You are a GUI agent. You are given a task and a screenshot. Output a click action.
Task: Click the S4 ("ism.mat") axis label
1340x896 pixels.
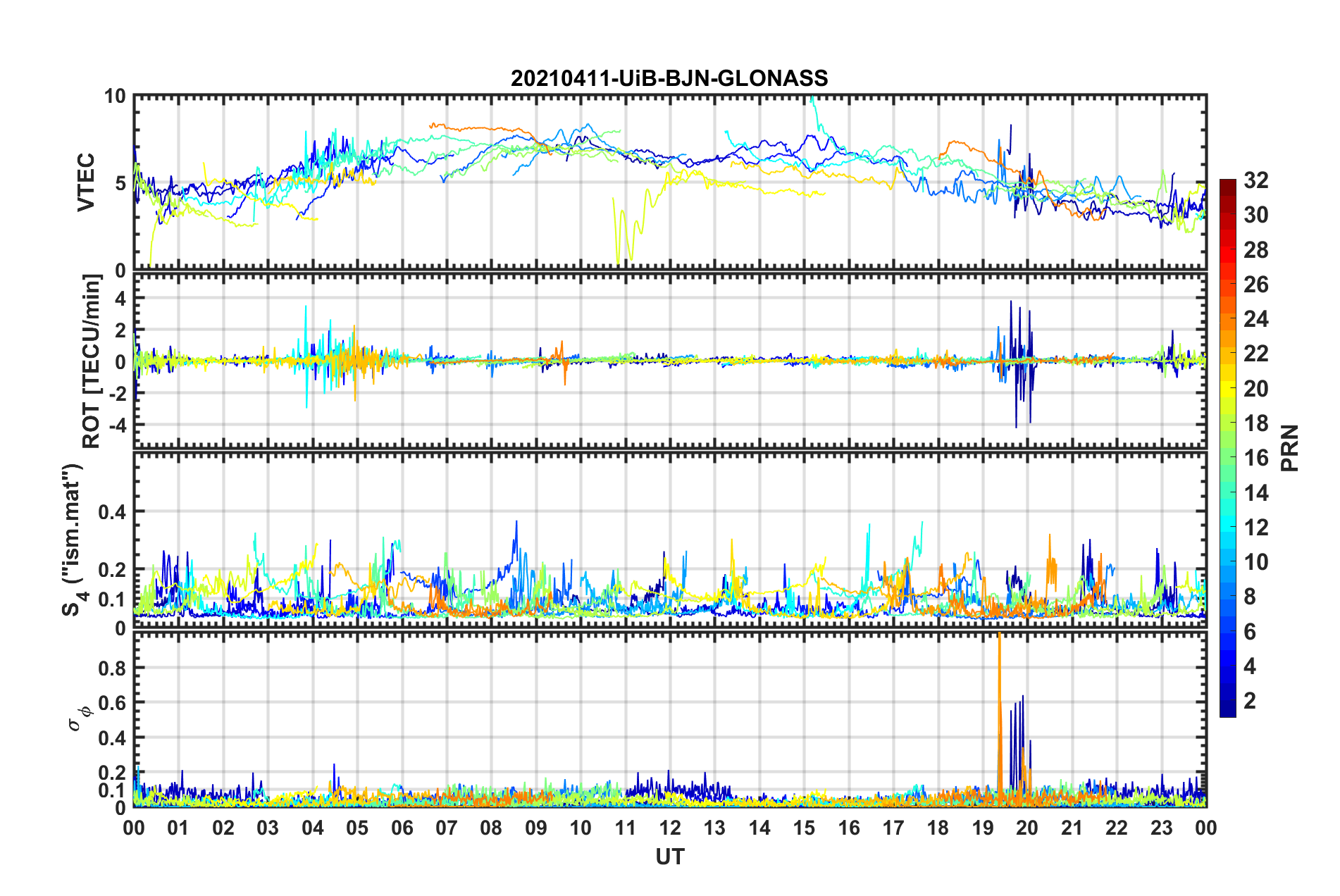73,540
